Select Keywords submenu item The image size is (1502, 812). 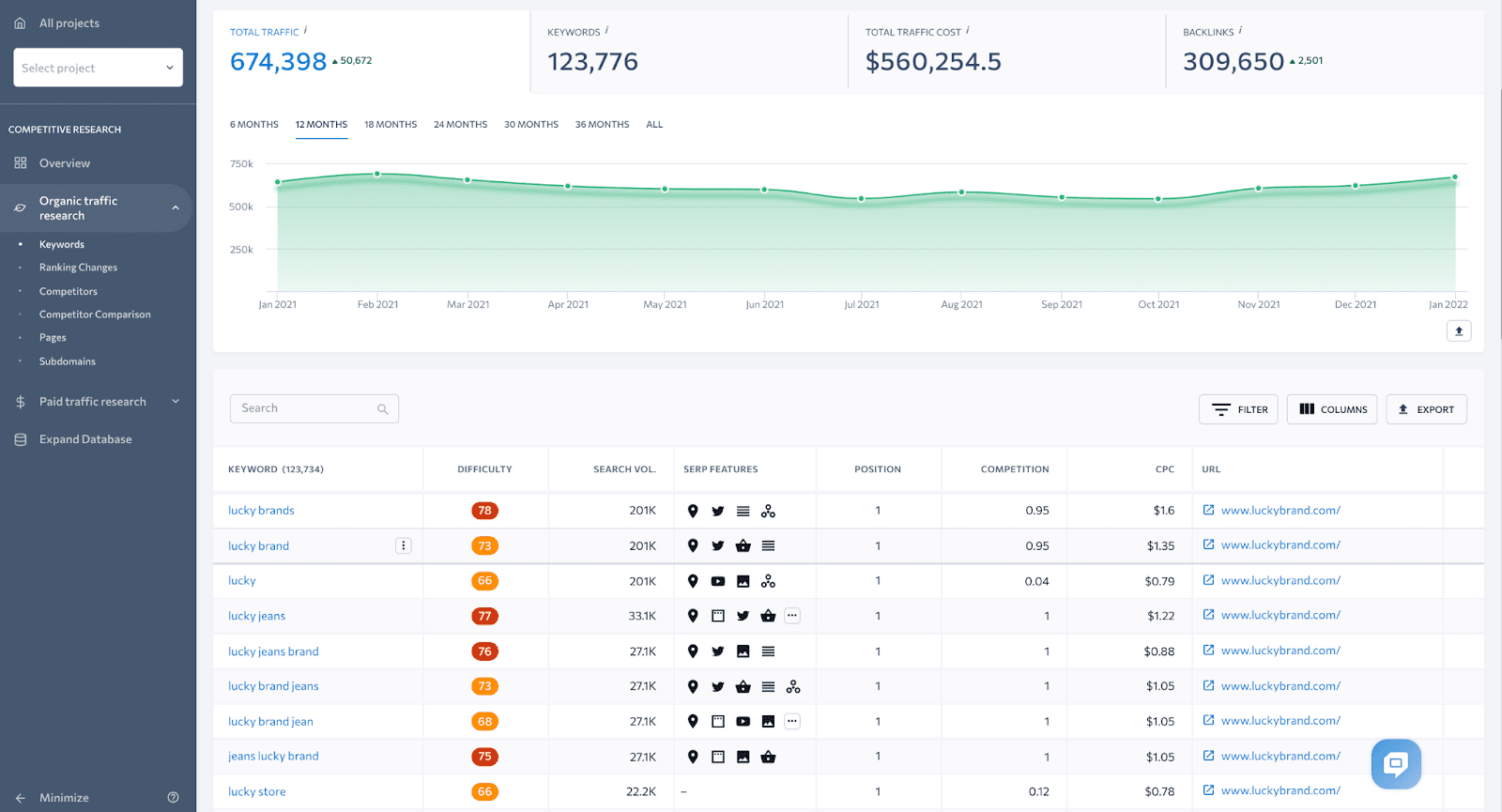61,244
